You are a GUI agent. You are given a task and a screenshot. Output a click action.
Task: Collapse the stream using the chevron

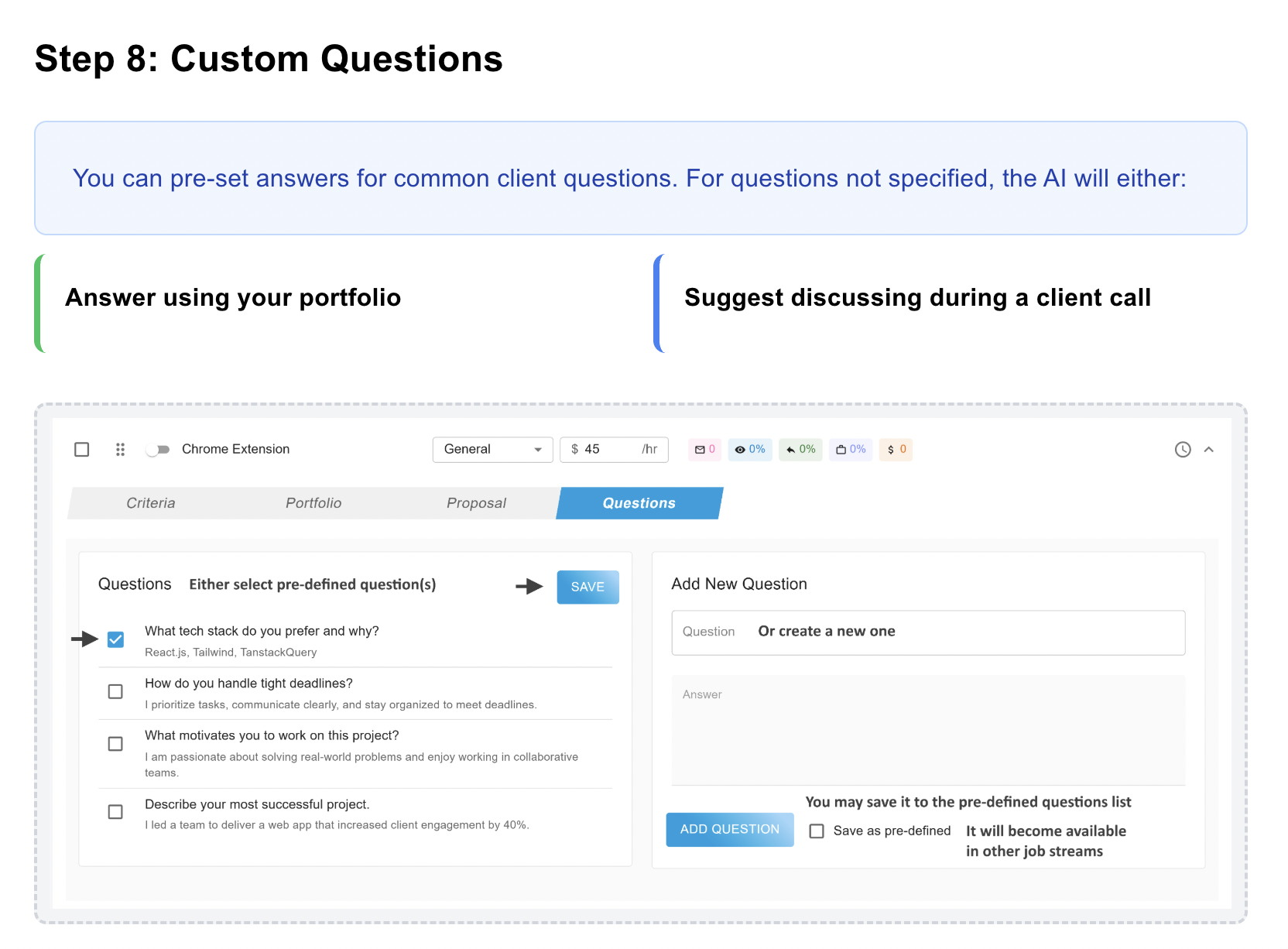coord(1208,449)
